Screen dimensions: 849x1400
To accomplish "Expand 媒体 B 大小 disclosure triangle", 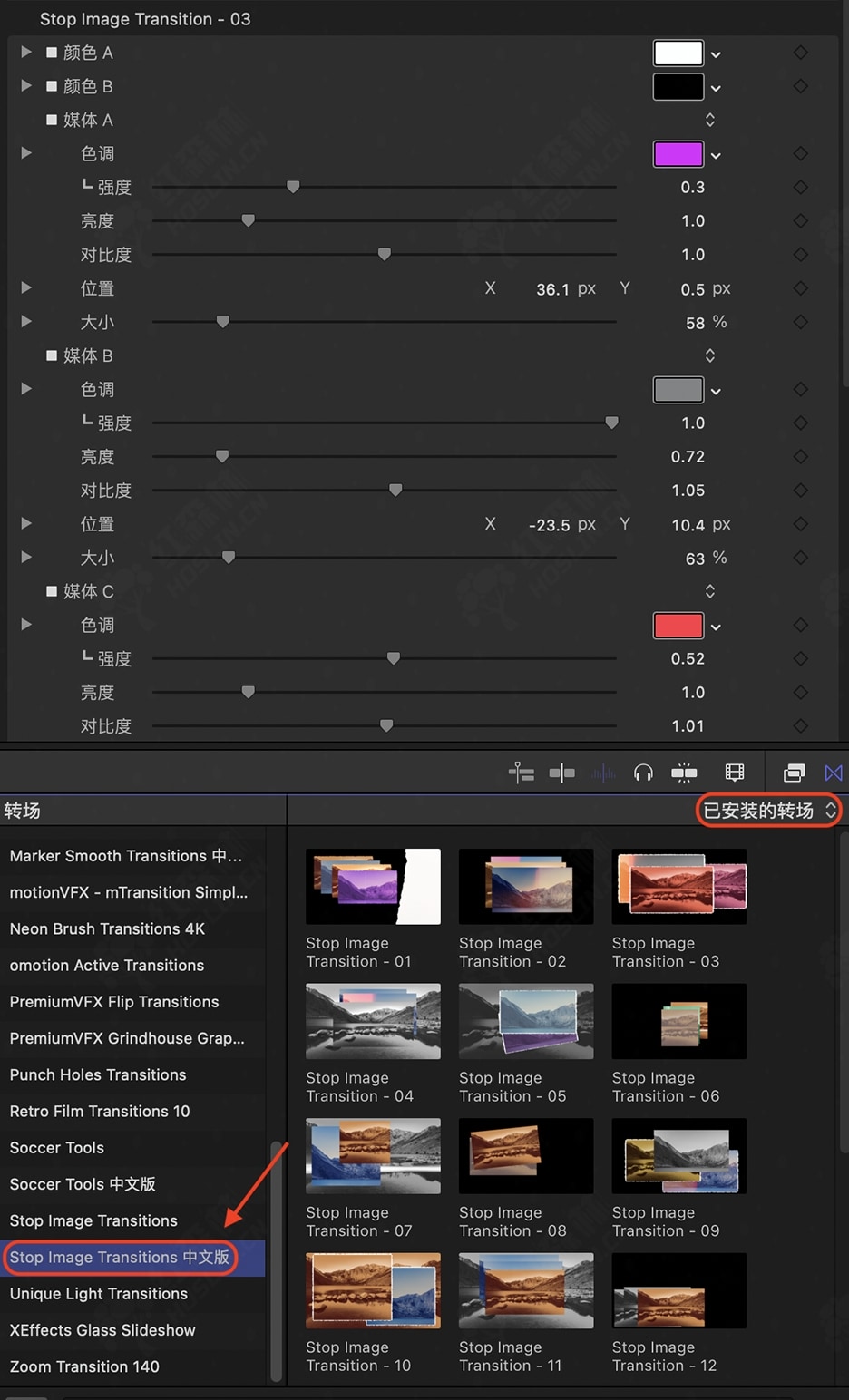I will coord(26,557).
